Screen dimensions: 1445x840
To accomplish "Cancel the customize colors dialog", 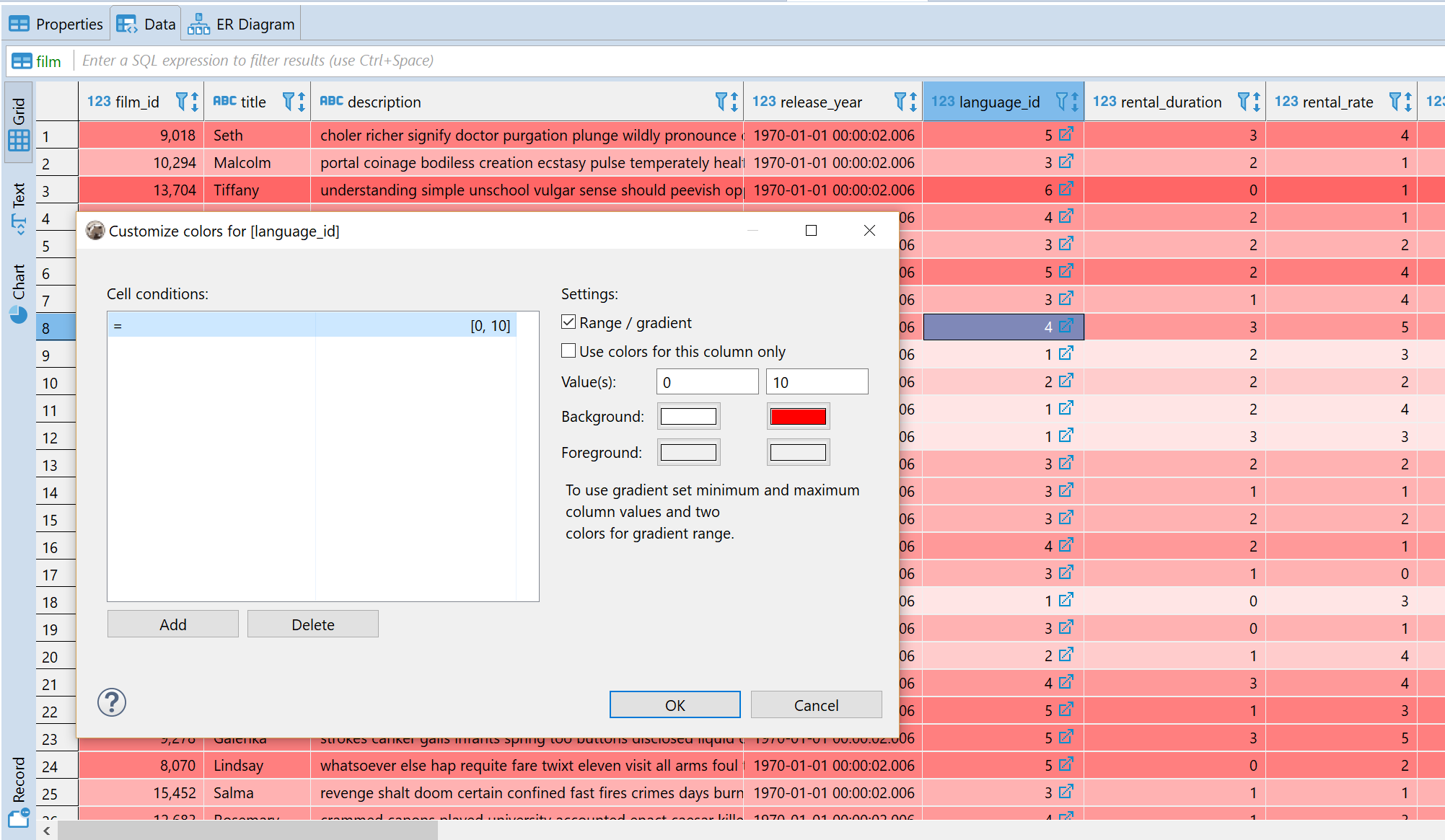I will (x=816, y=704).
